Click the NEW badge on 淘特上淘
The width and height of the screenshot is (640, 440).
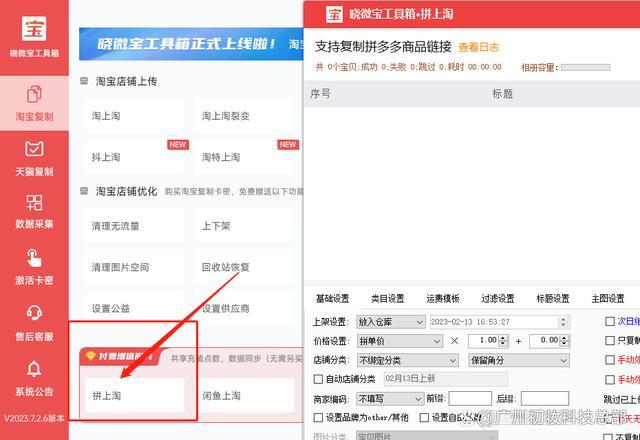tap(288, 144)
